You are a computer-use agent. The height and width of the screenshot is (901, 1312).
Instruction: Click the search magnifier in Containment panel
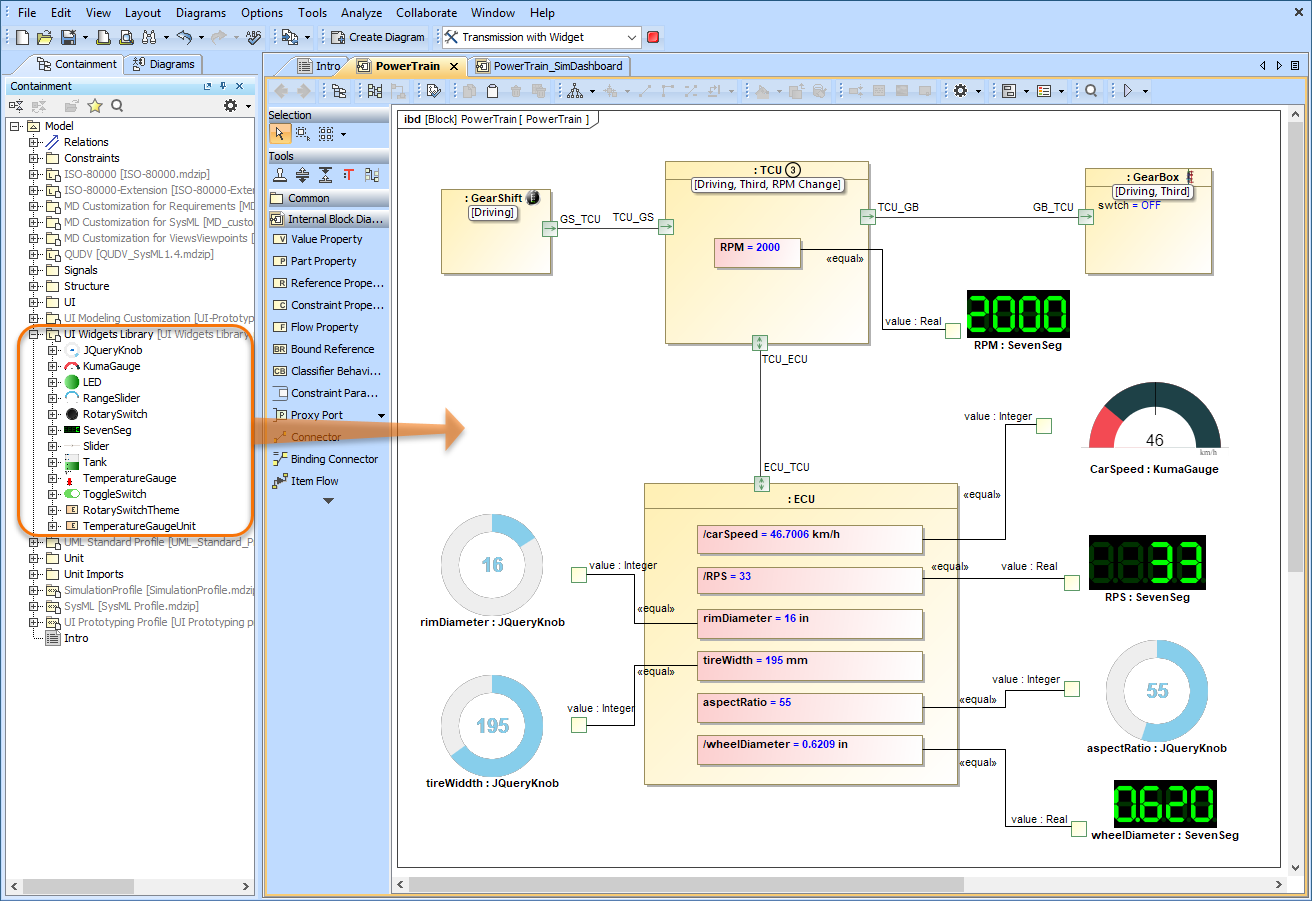(x=117, y=106)
